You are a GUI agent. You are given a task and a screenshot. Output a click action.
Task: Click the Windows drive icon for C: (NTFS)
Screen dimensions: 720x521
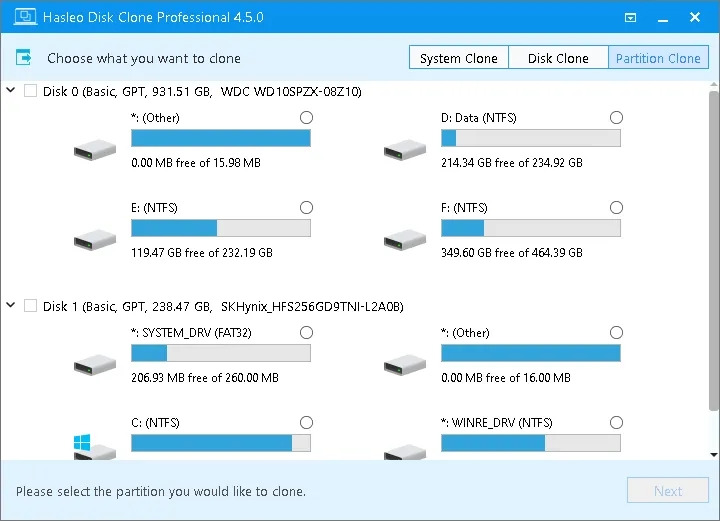95,447
